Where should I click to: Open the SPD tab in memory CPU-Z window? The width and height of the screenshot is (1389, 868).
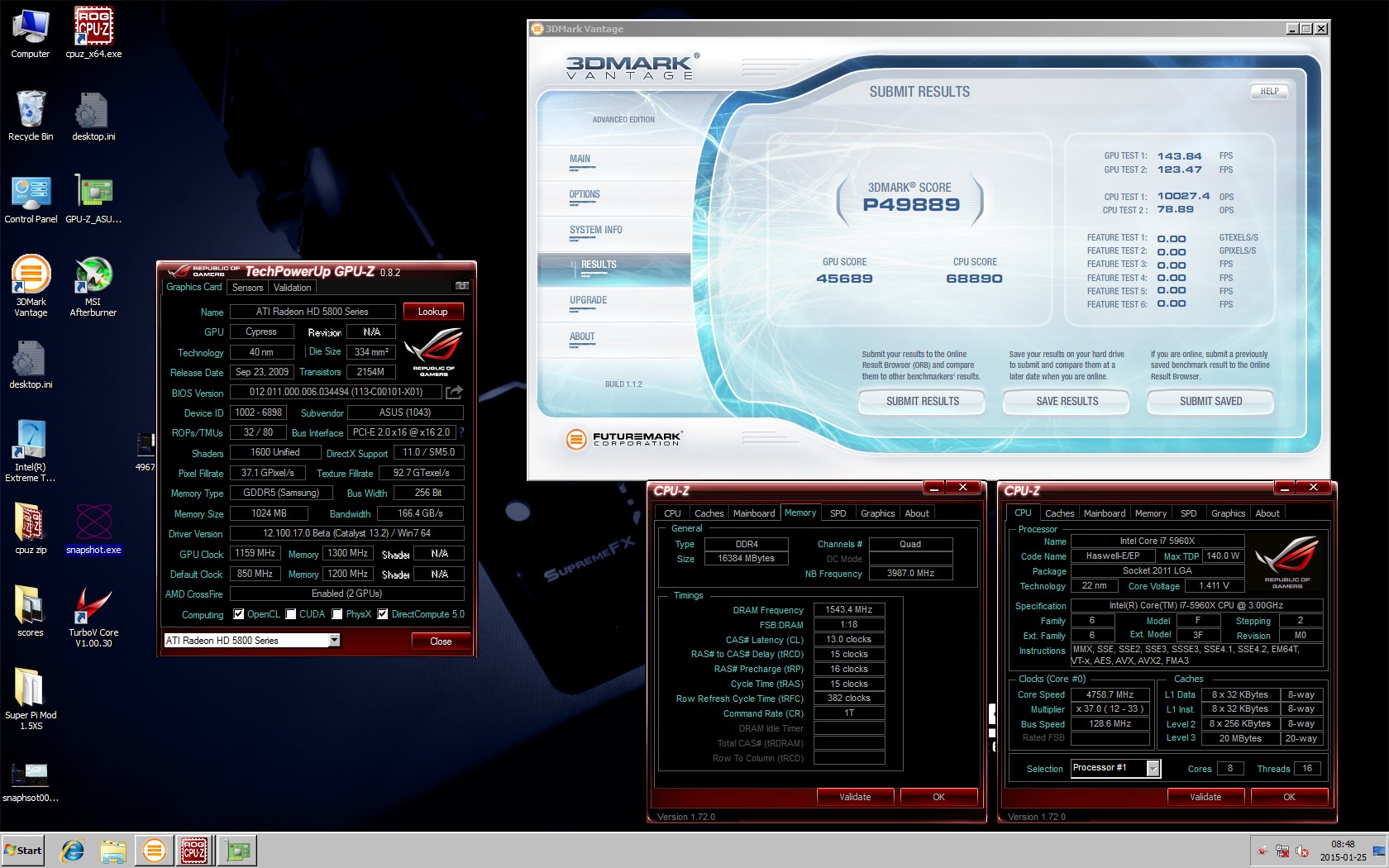838,513
